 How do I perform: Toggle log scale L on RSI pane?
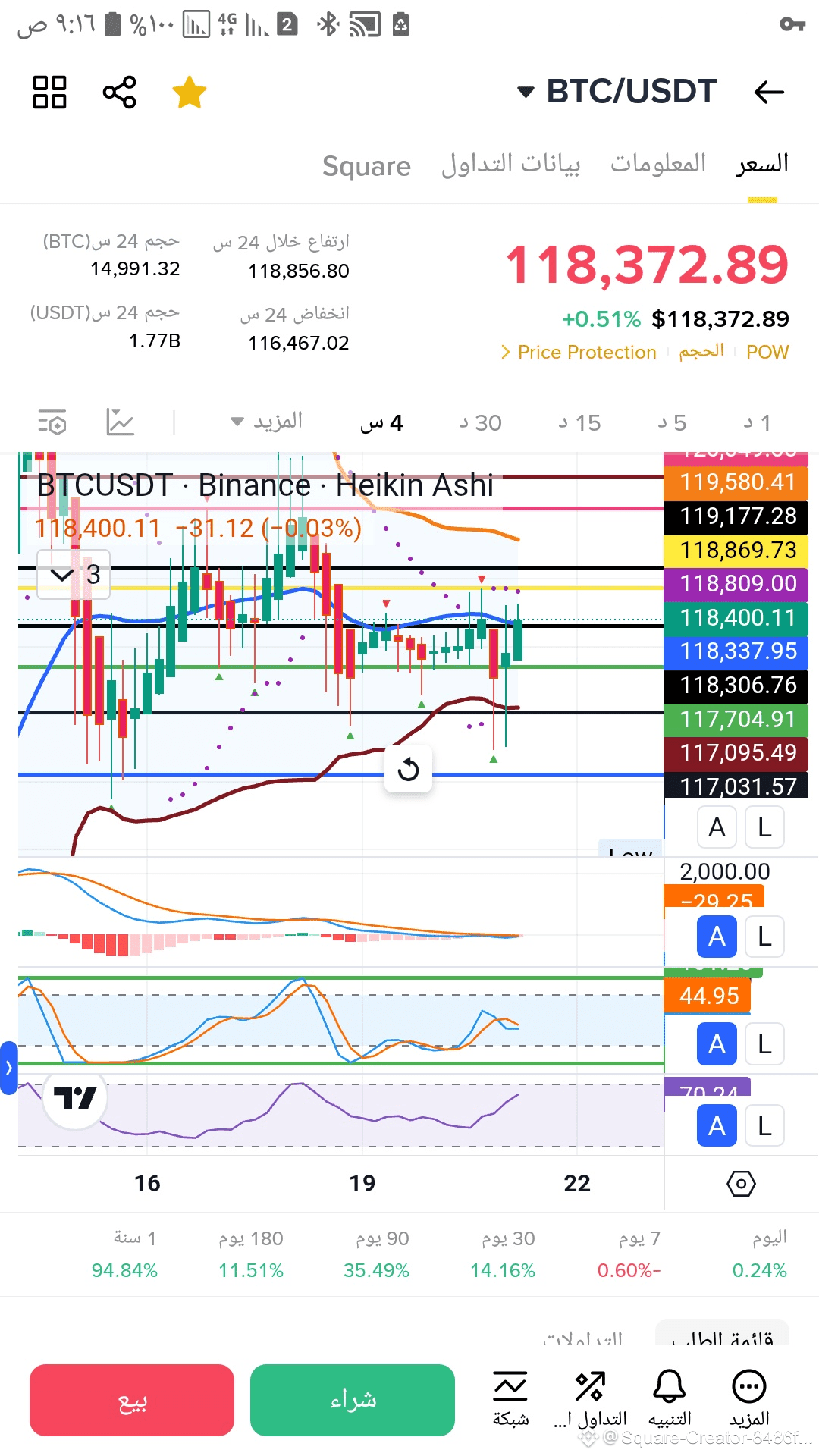[764, 1126]
